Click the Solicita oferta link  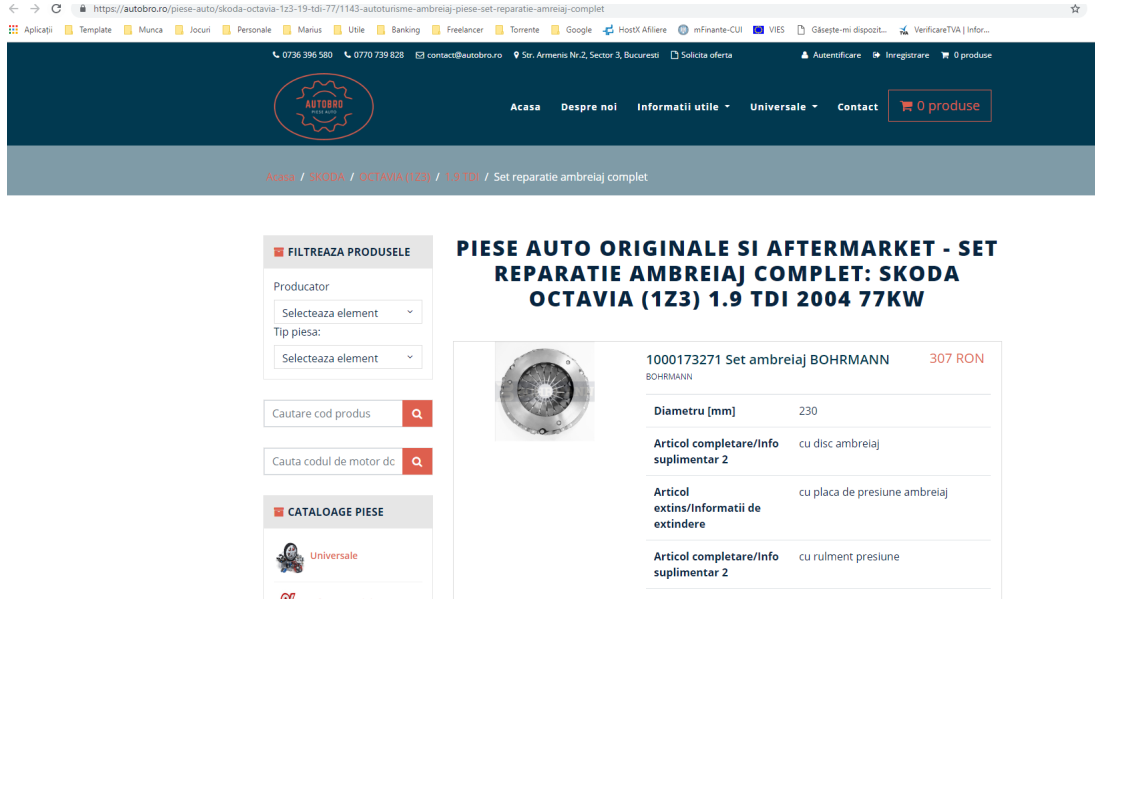[701, 55]
